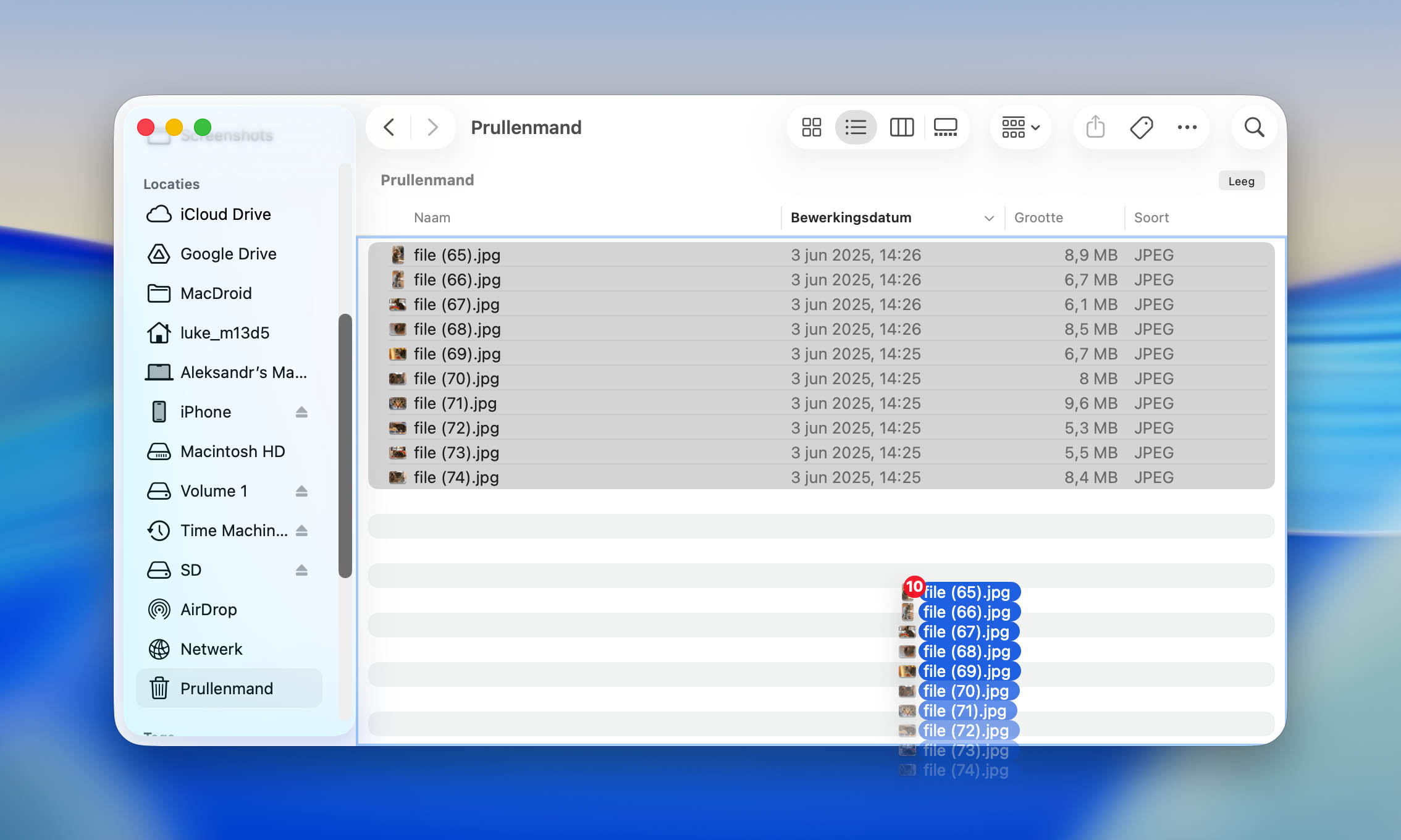Select the file (71).jpg row

(821, 403)
